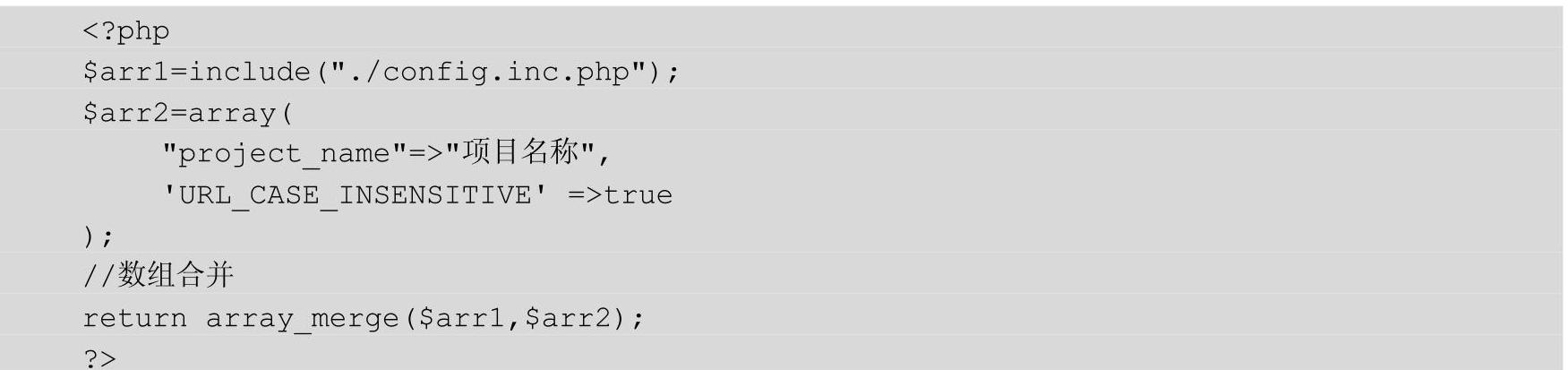Screen dimensions: 1568x370
Task: Click the closing ); of the array
Action: (99, 237)
